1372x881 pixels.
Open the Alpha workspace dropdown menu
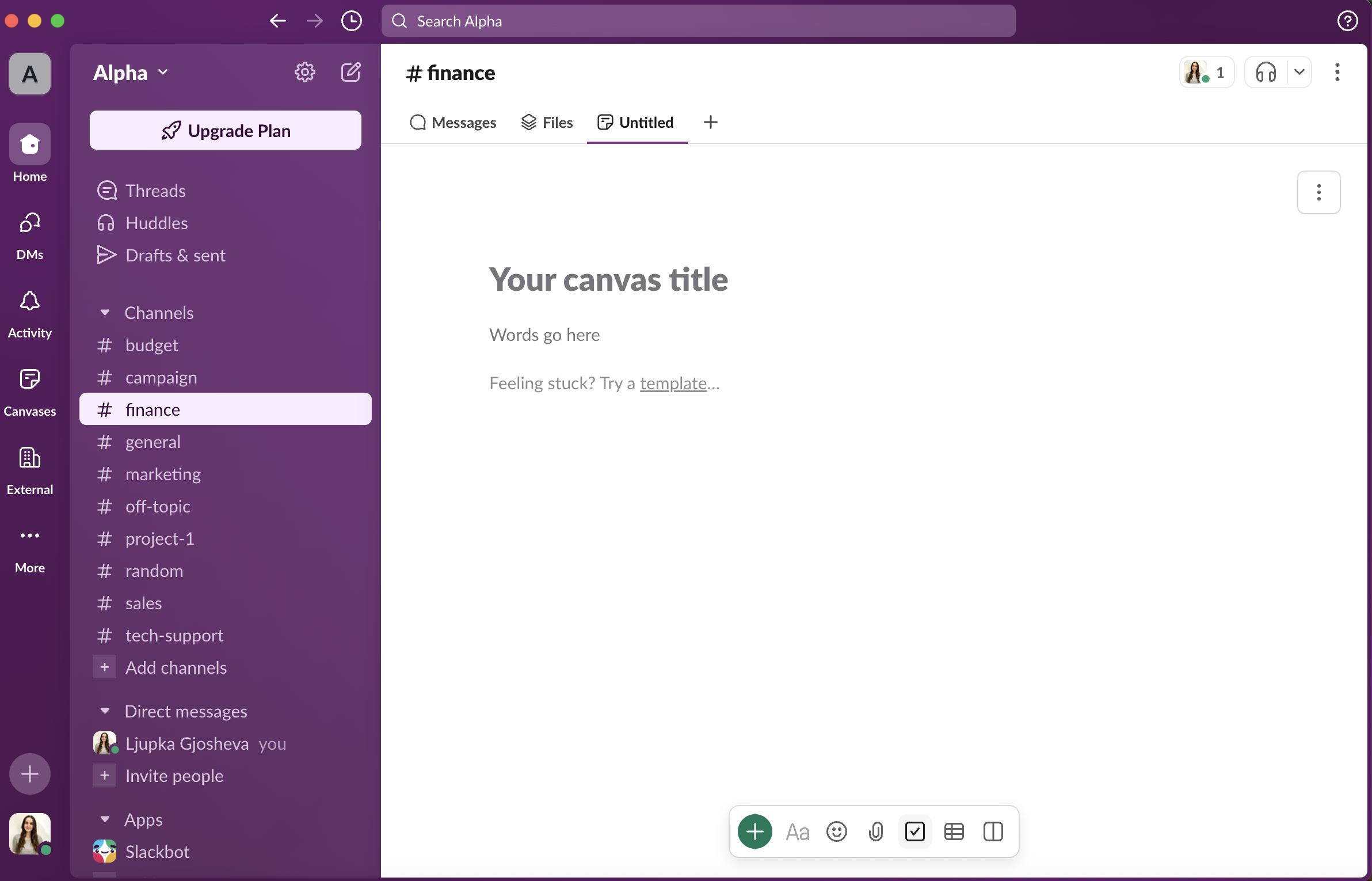131,73
